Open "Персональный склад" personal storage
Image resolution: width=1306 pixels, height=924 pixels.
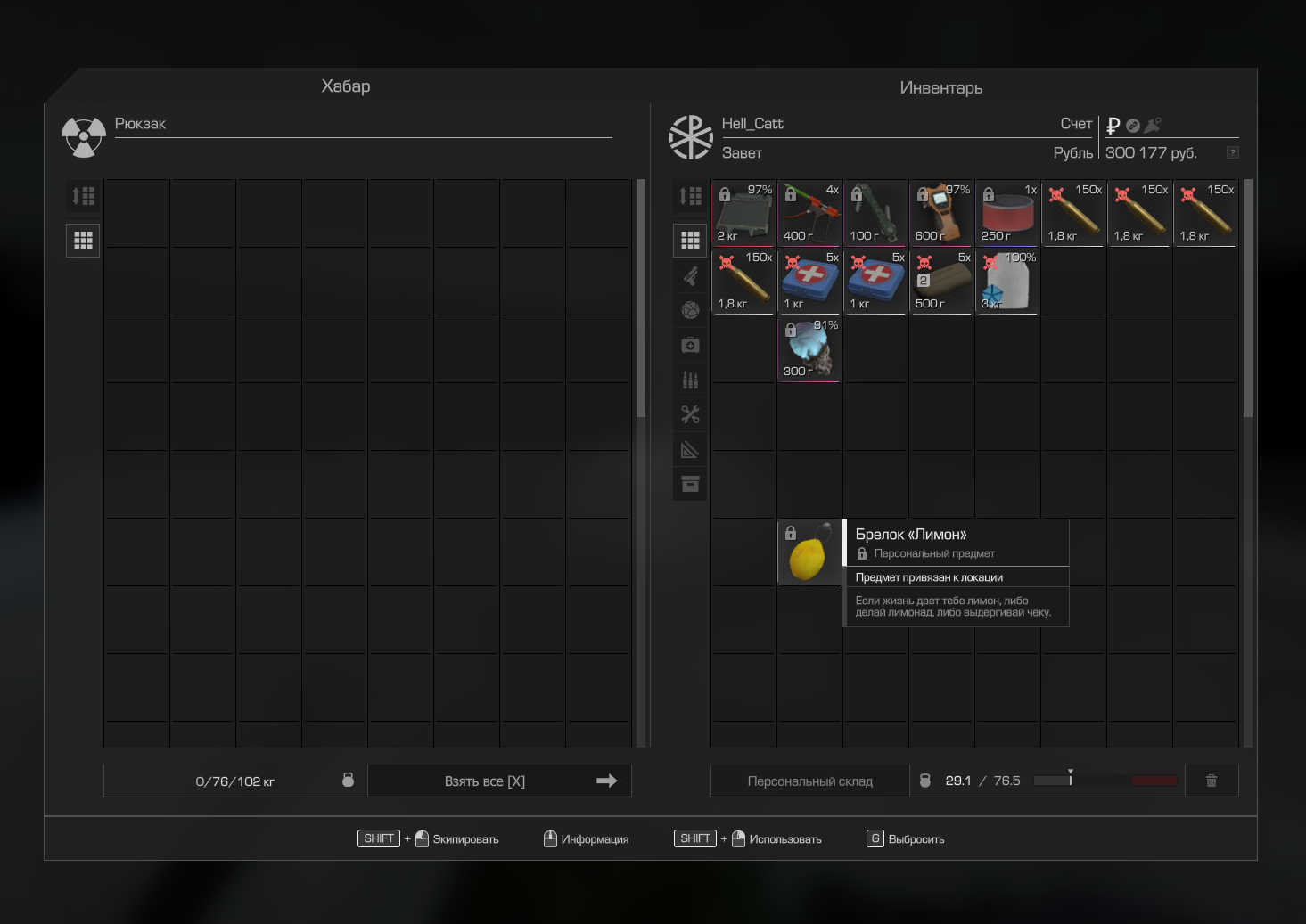coord(809,781)
